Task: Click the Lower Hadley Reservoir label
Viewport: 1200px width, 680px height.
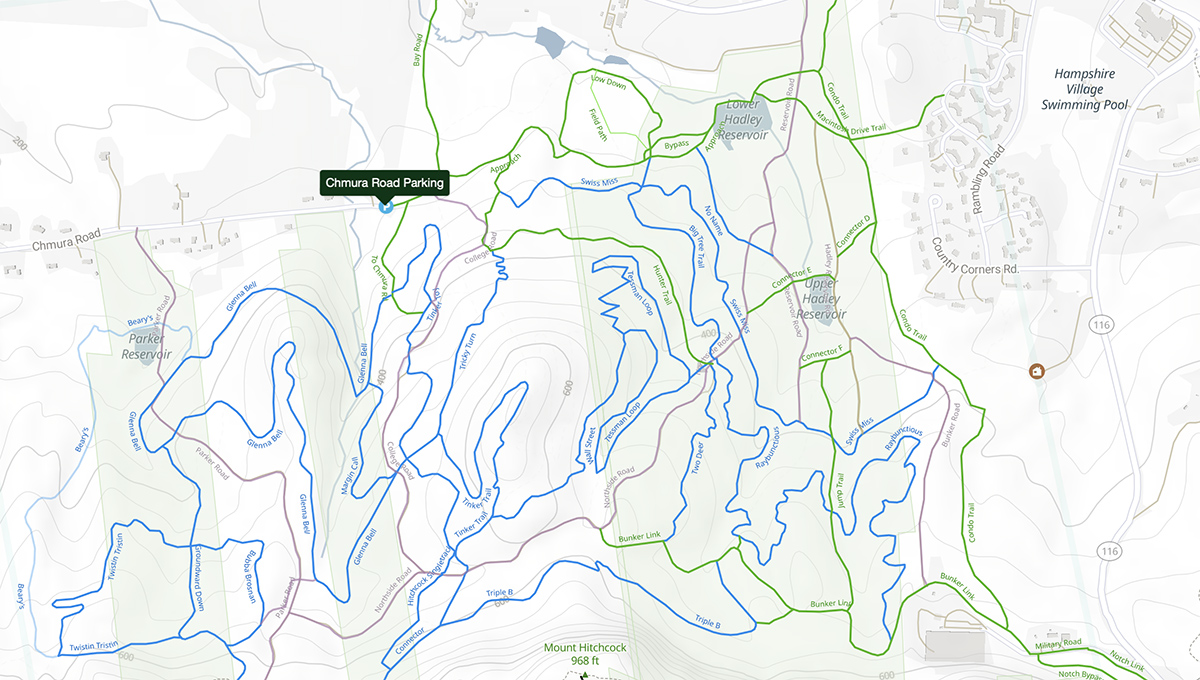Action: (x=743, y=120)
